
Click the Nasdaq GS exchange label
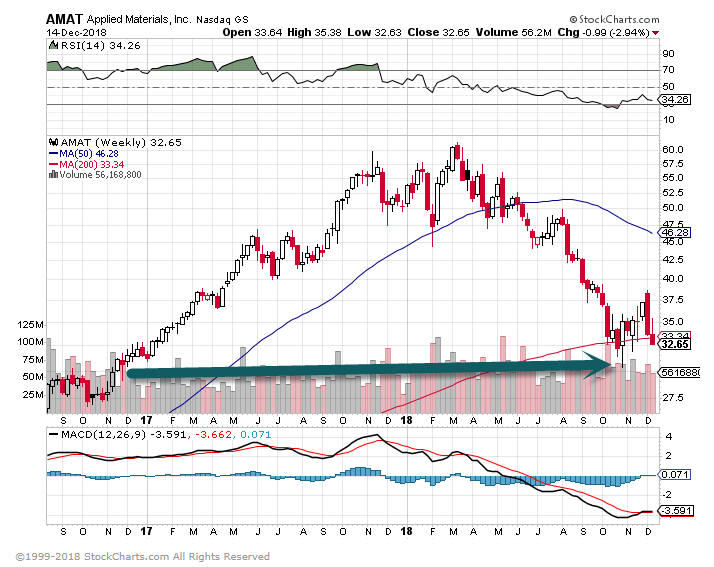pos(222,20)
